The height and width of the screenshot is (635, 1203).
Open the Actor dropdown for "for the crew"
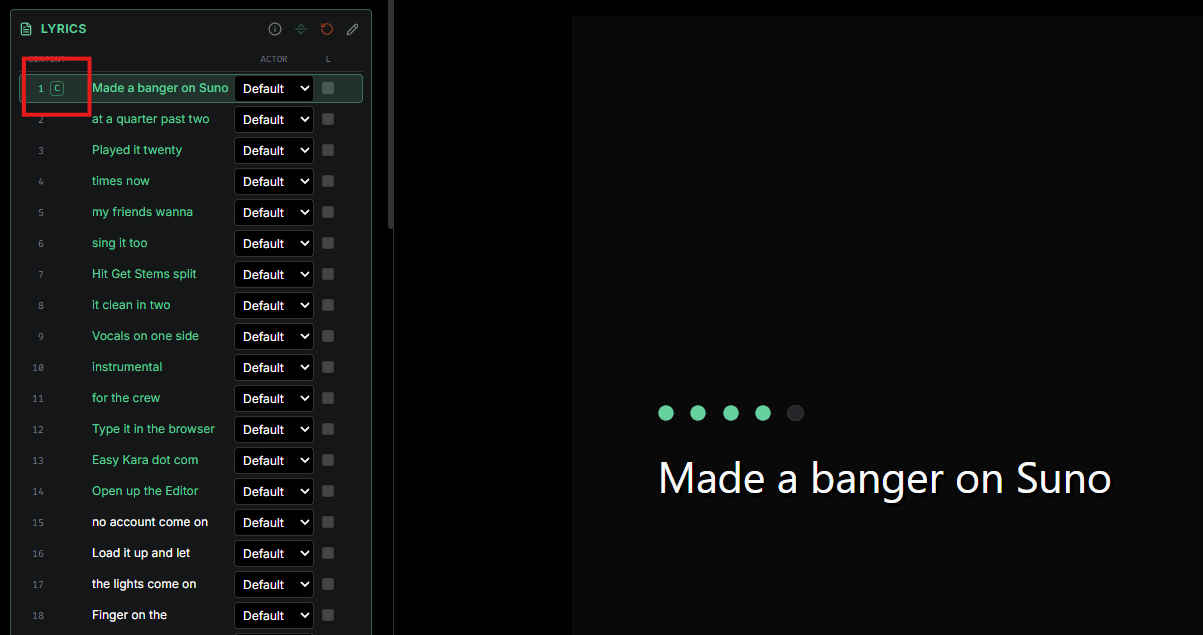(x=274, y=398)
